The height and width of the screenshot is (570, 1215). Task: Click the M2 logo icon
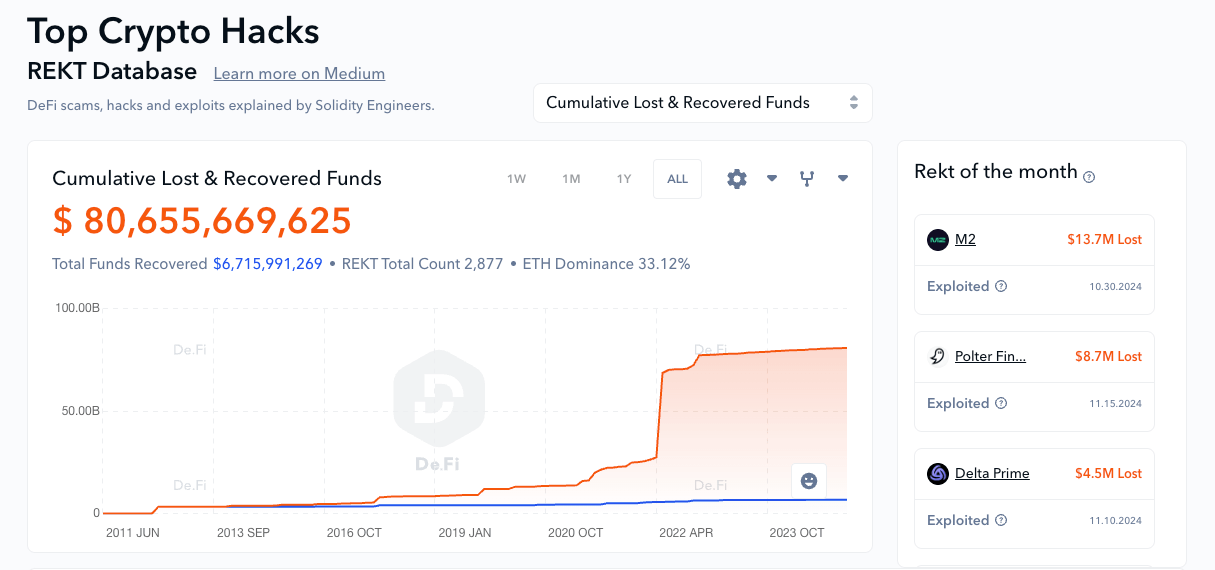point(938,240)
